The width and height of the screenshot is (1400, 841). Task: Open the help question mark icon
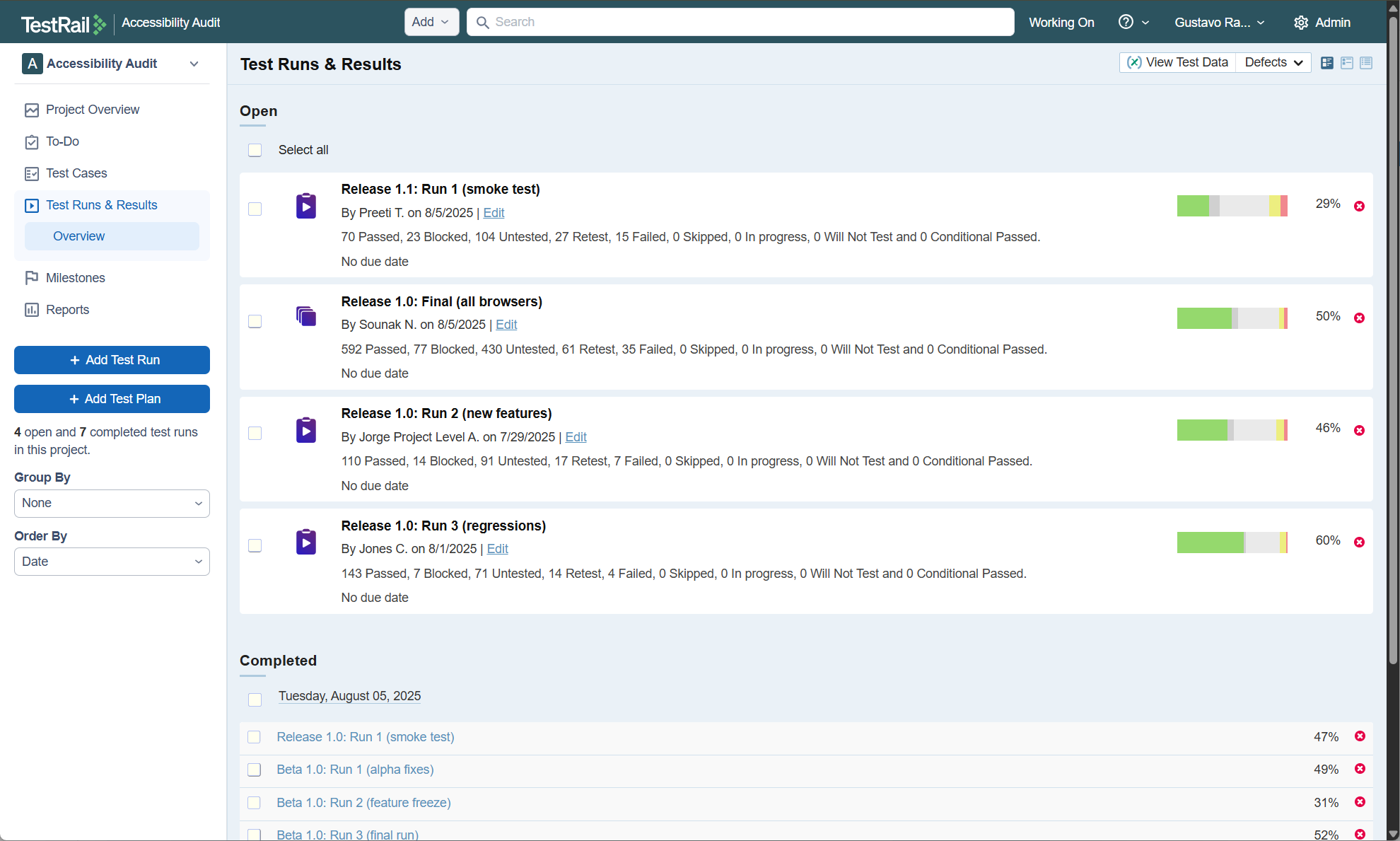(1126, 22)
